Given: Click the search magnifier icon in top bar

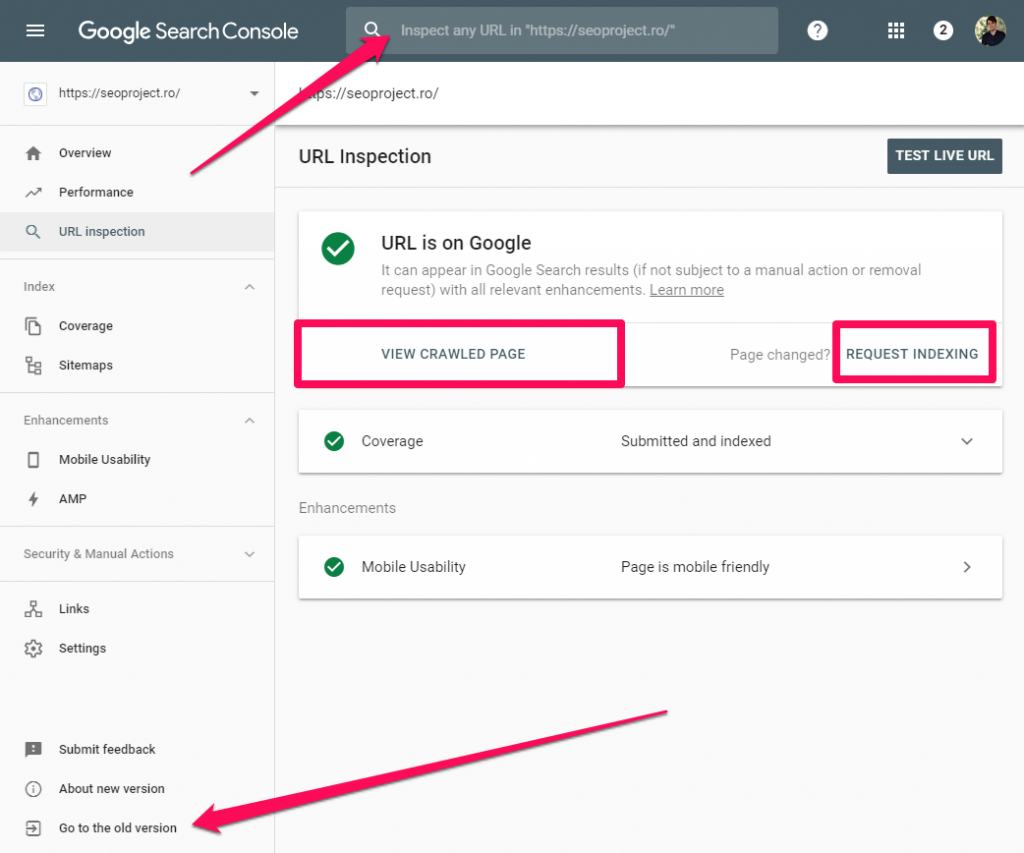Looking at the screenshot, I should tap(372, 30).
